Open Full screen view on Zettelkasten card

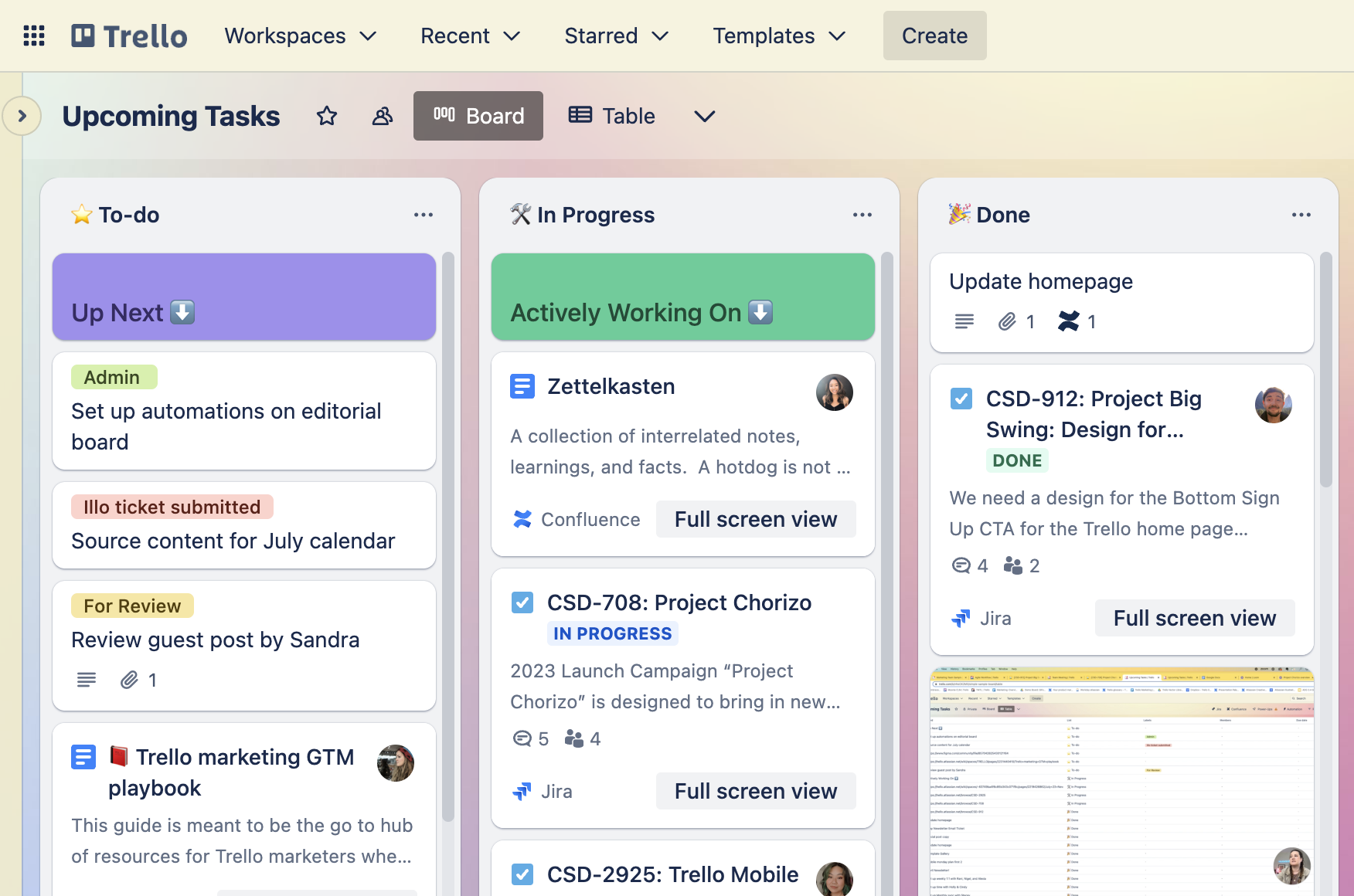[x=756, y=519]
